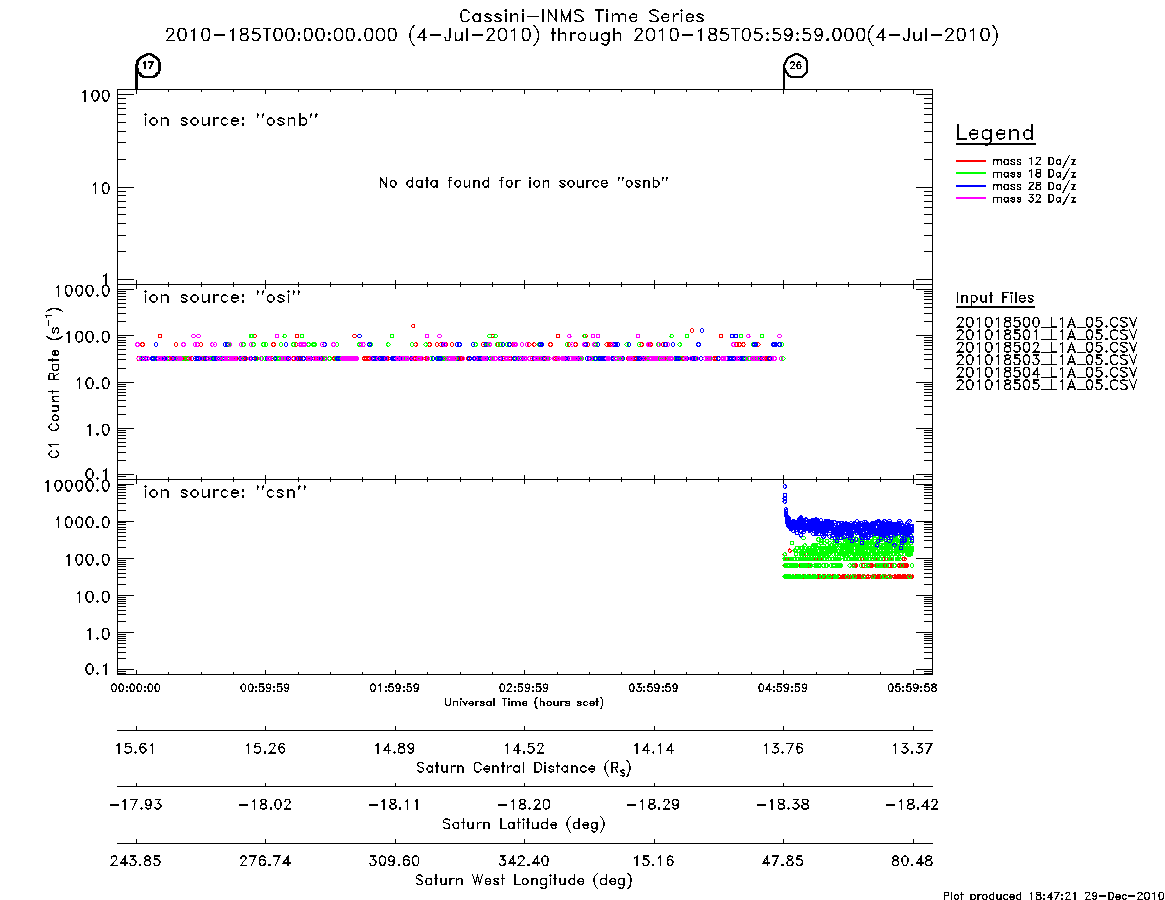Click label ion source: "osnb"
This screenshot has width=1165, height=900.
tap(231, 120)
